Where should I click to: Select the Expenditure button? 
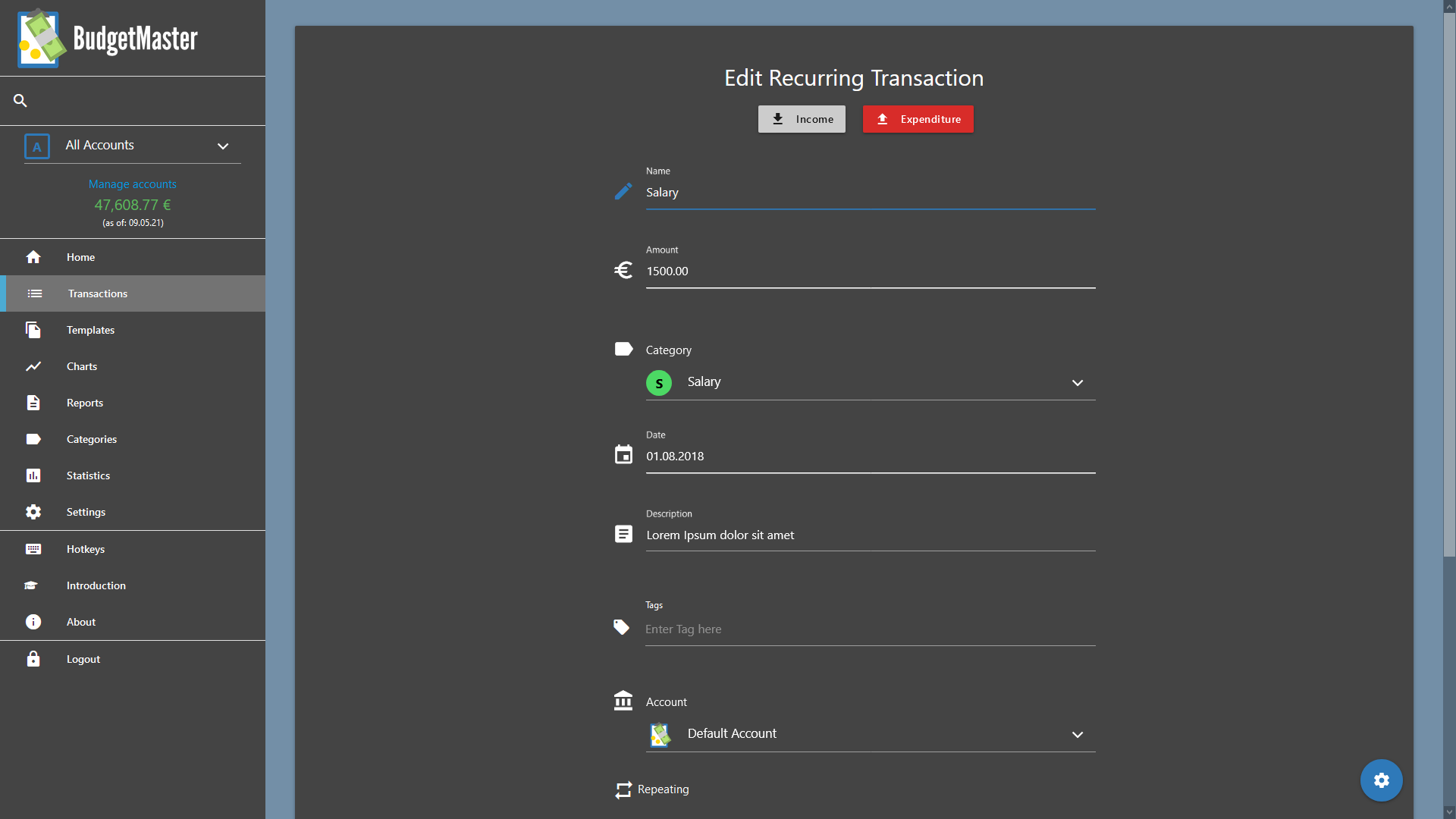pyautogui.click(x=918, y=119)
